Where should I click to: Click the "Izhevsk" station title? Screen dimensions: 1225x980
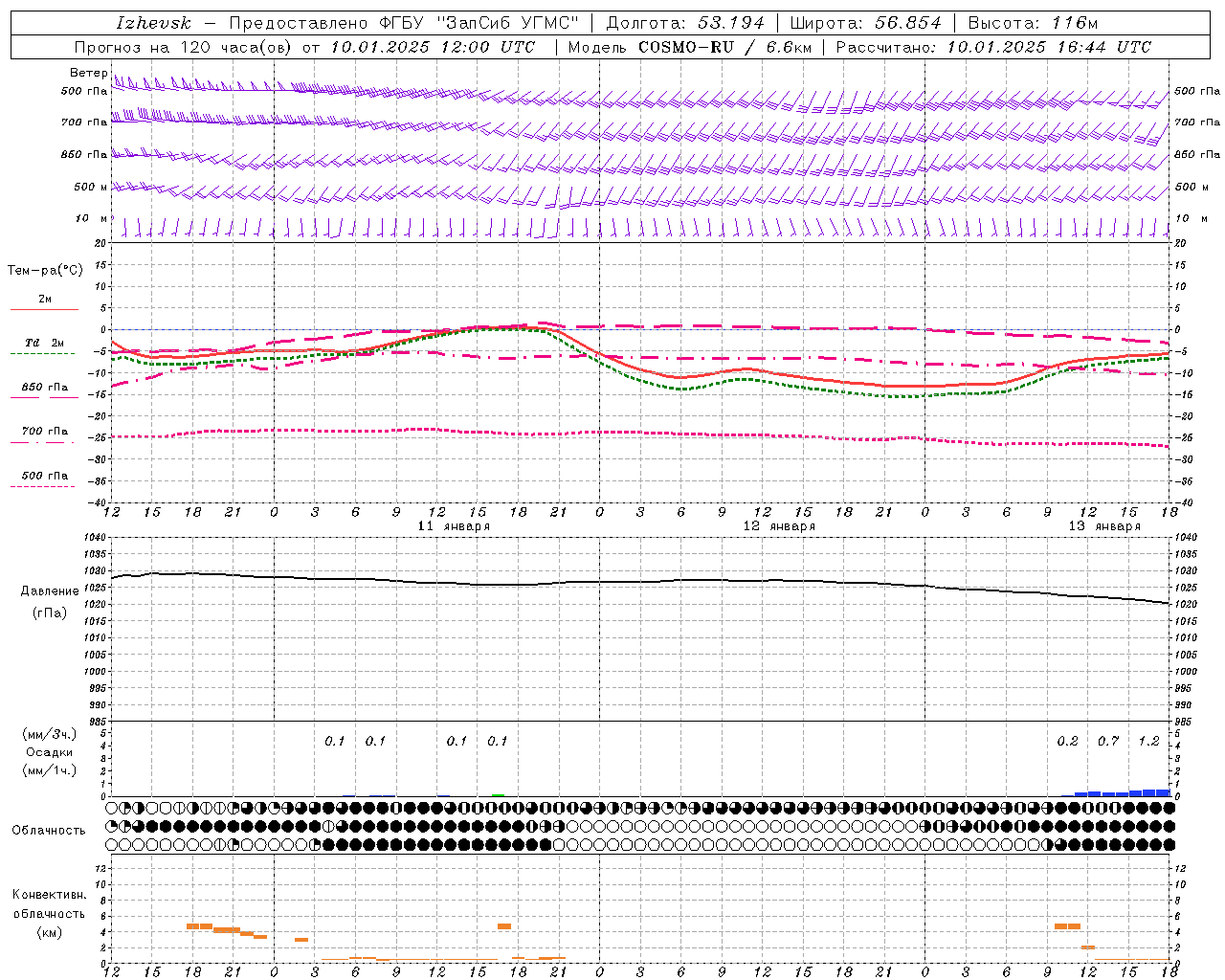153,23
